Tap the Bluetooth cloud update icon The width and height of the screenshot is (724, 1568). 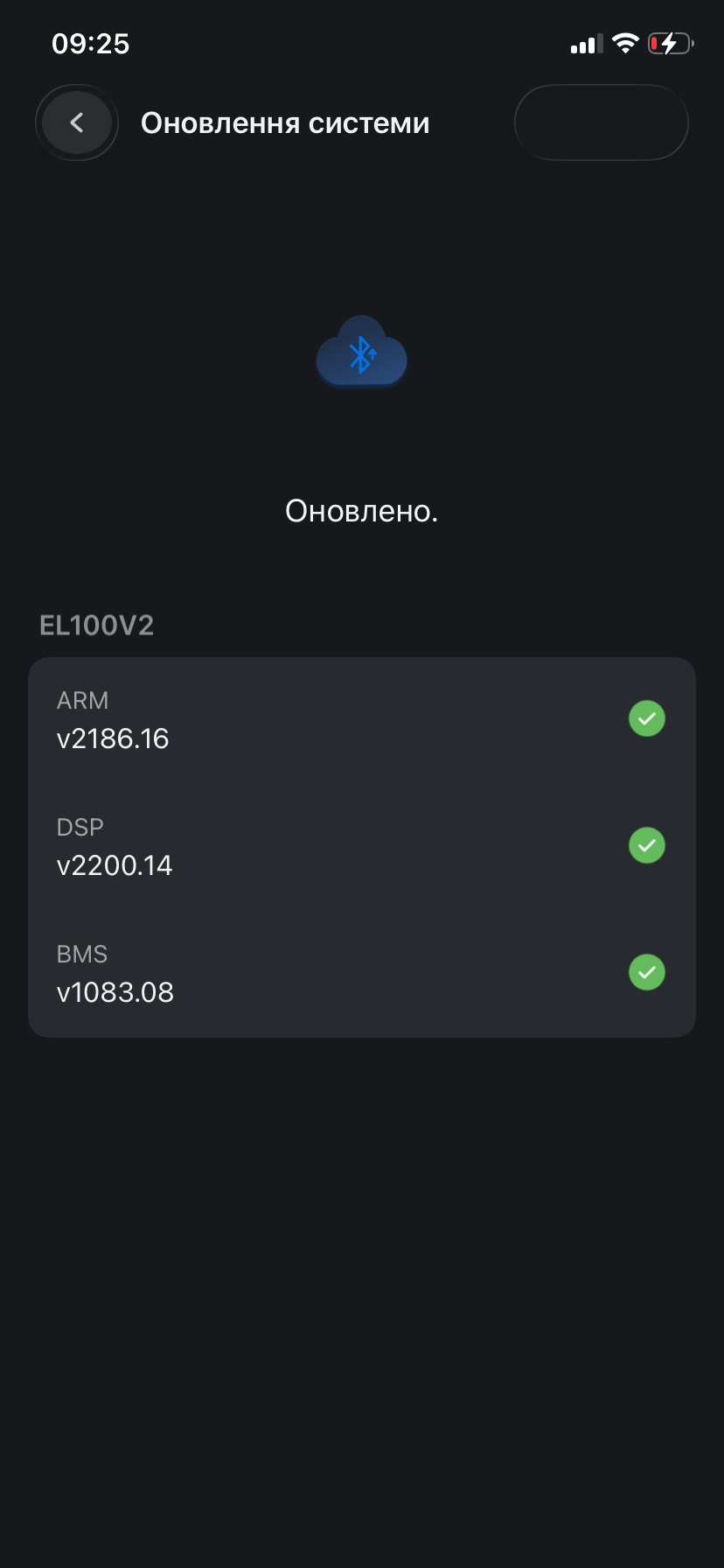[362, 352]
